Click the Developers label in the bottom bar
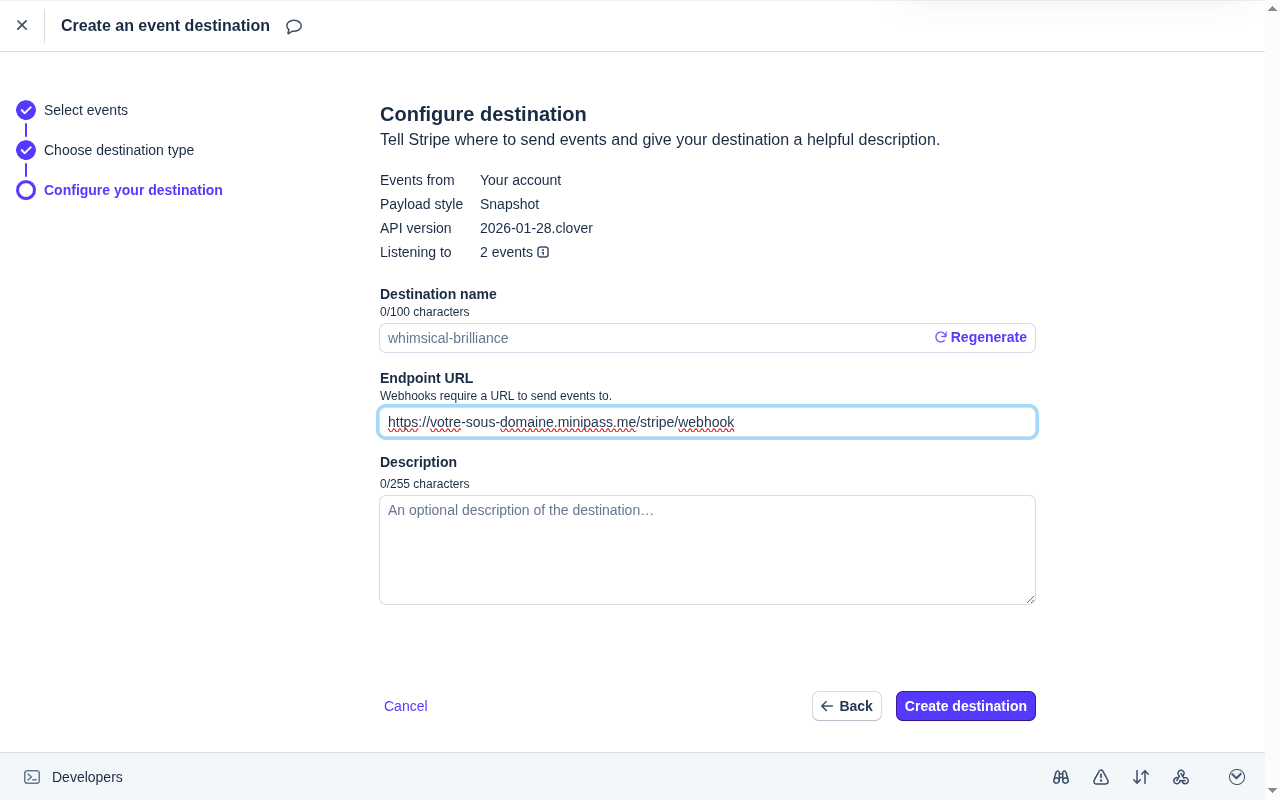1280x800 pixels. (x=88, y=776)
